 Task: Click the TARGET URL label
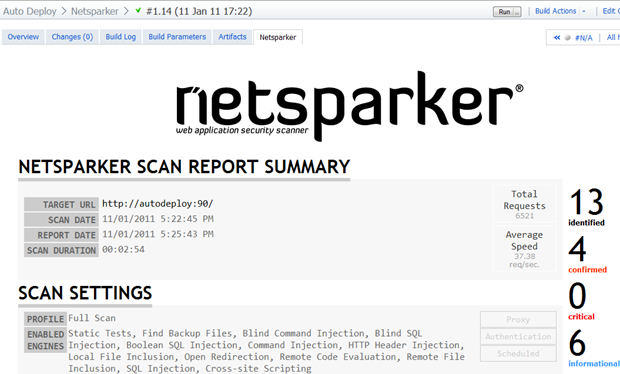[x=61, y=204]
